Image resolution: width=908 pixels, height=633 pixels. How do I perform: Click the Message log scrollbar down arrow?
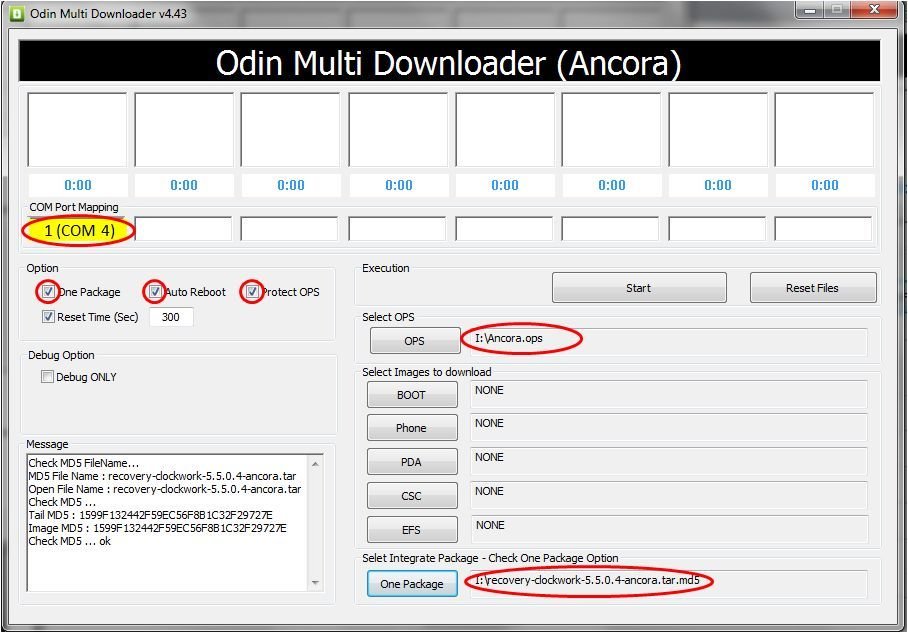point(316,583)
